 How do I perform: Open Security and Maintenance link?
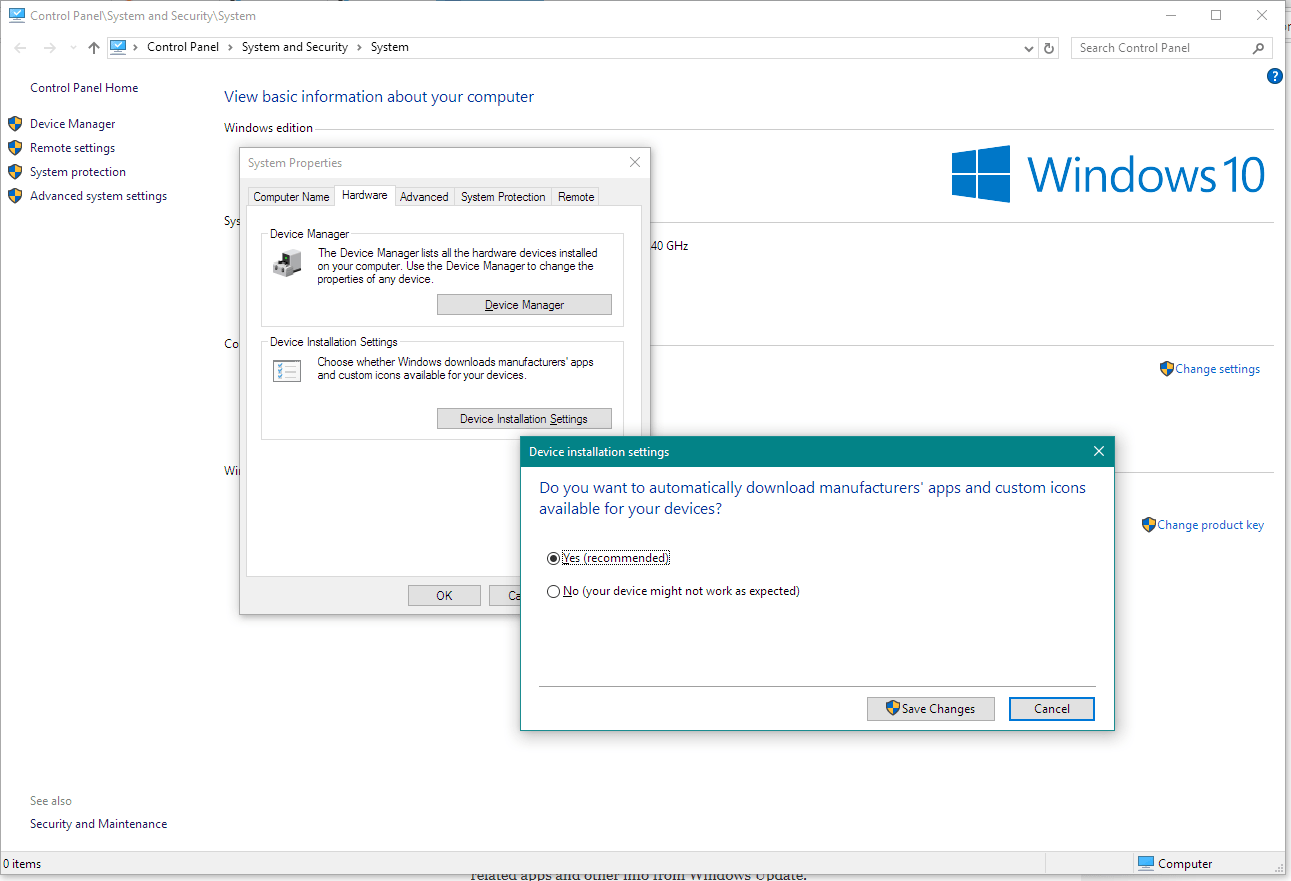[99, 824]
